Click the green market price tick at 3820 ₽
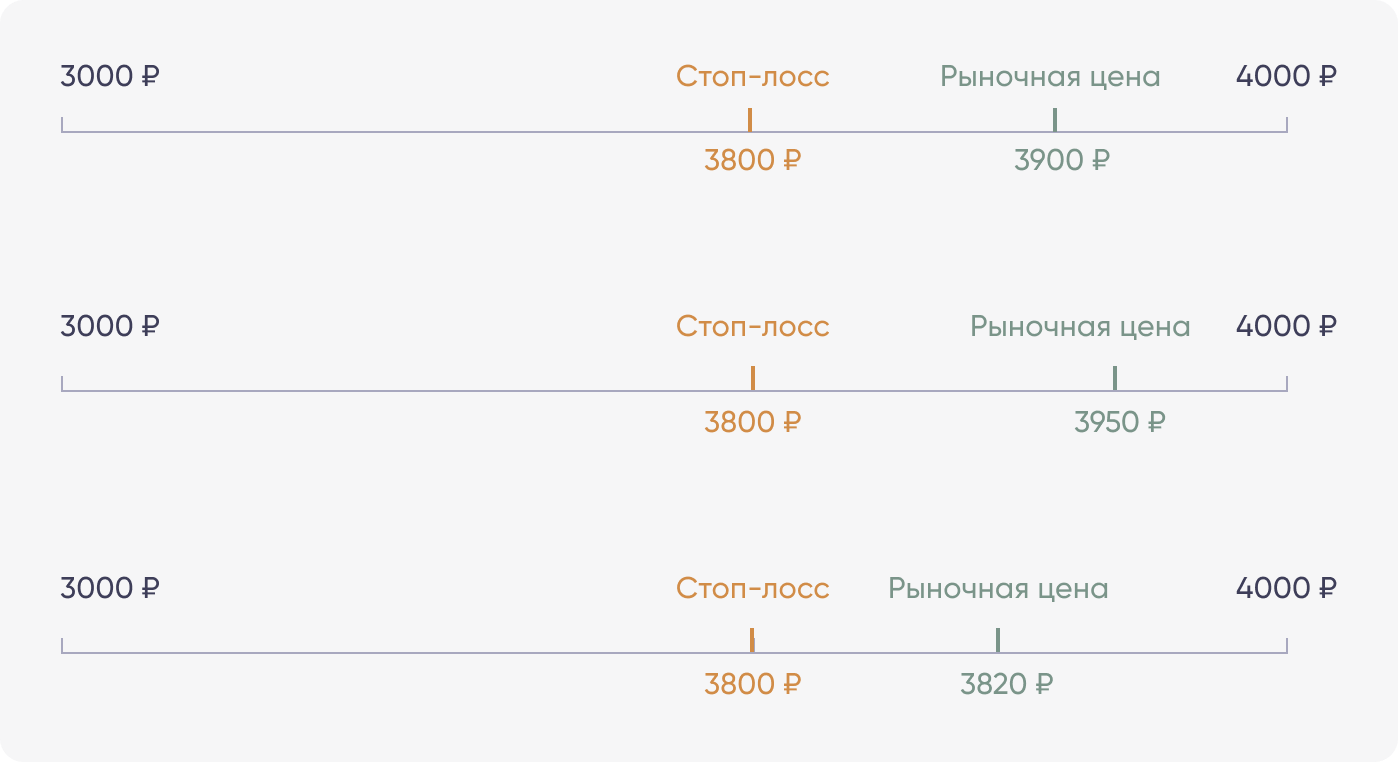This screenshot has height=762, width=1398. click(997, 640)
